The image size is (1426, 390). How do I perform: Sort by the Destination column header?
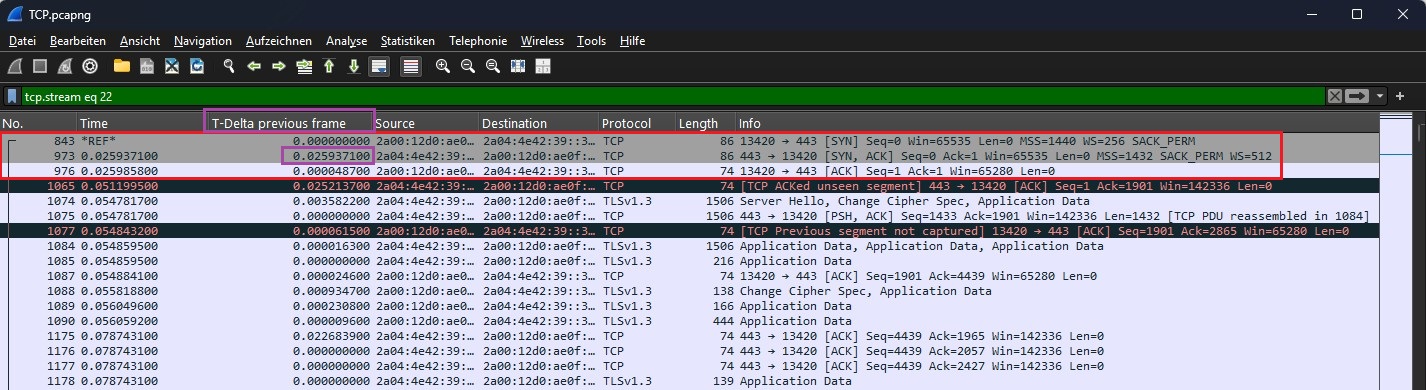[538, 123]
